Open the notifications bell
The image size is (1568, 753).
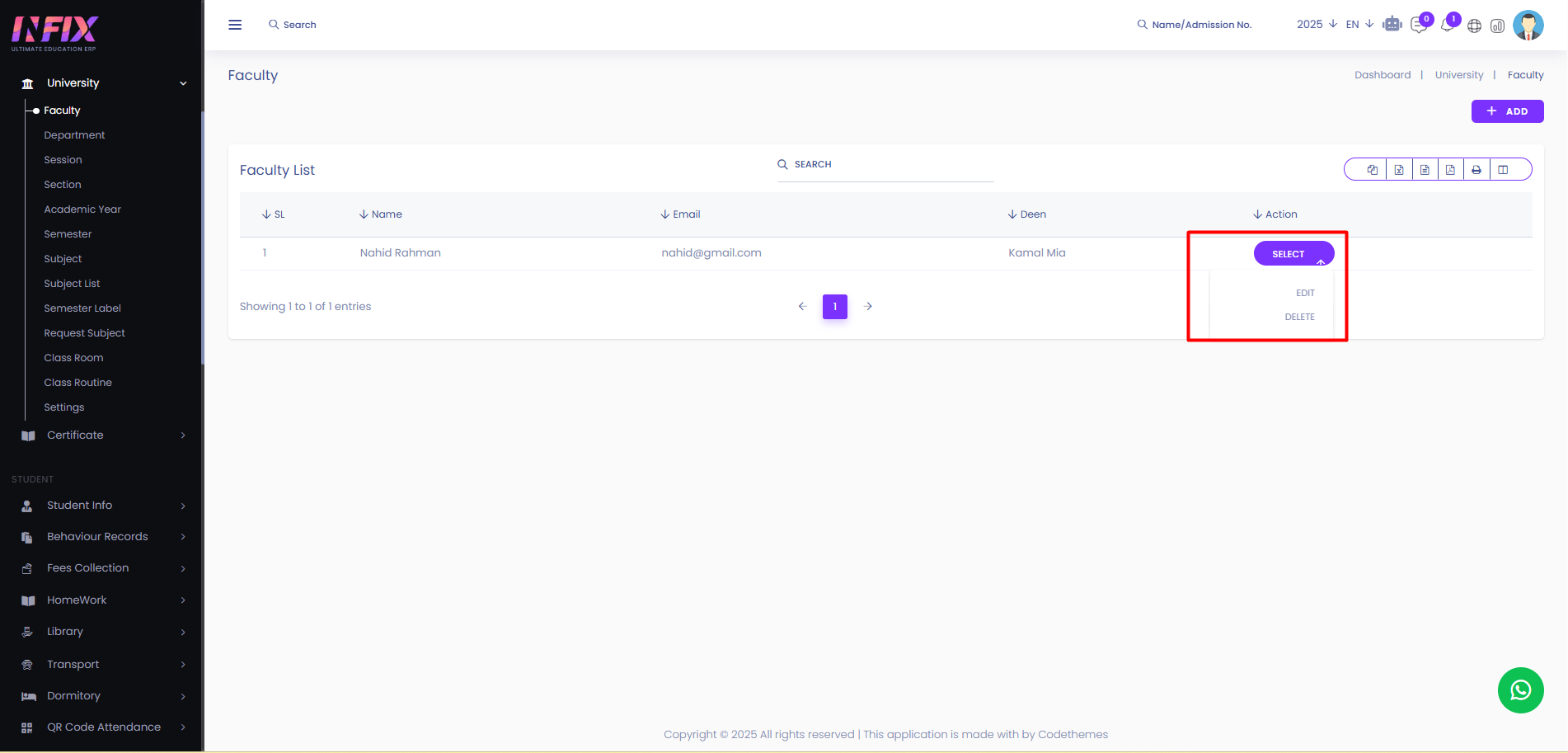1447,26
